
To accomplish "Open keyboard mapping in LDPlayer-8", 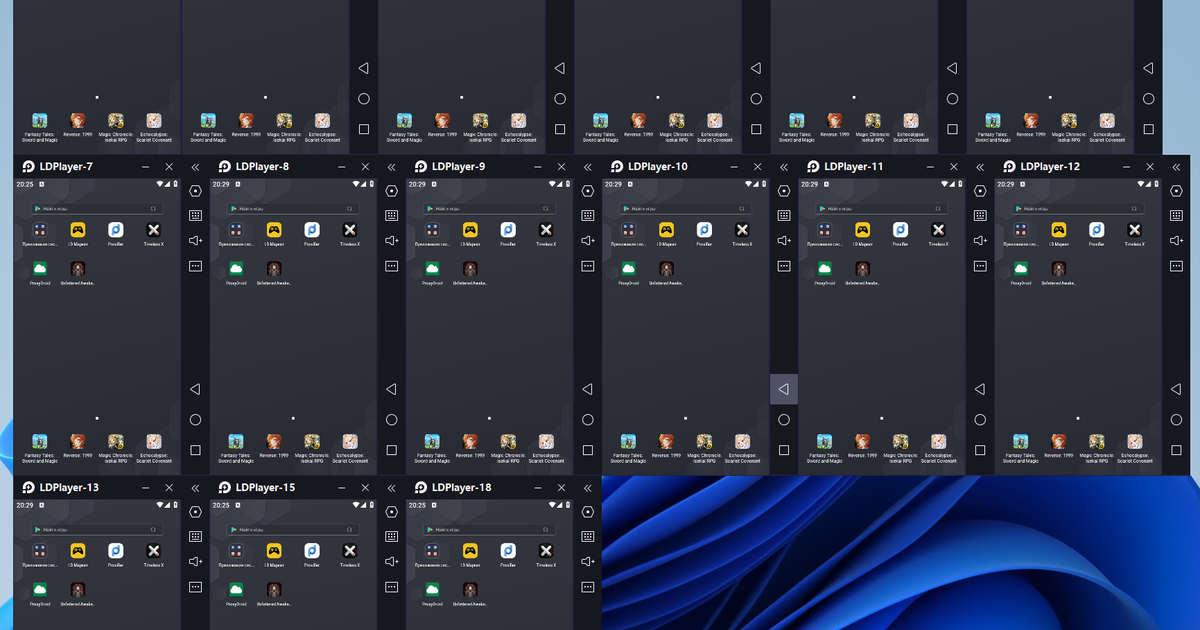I will click(391, 215).
